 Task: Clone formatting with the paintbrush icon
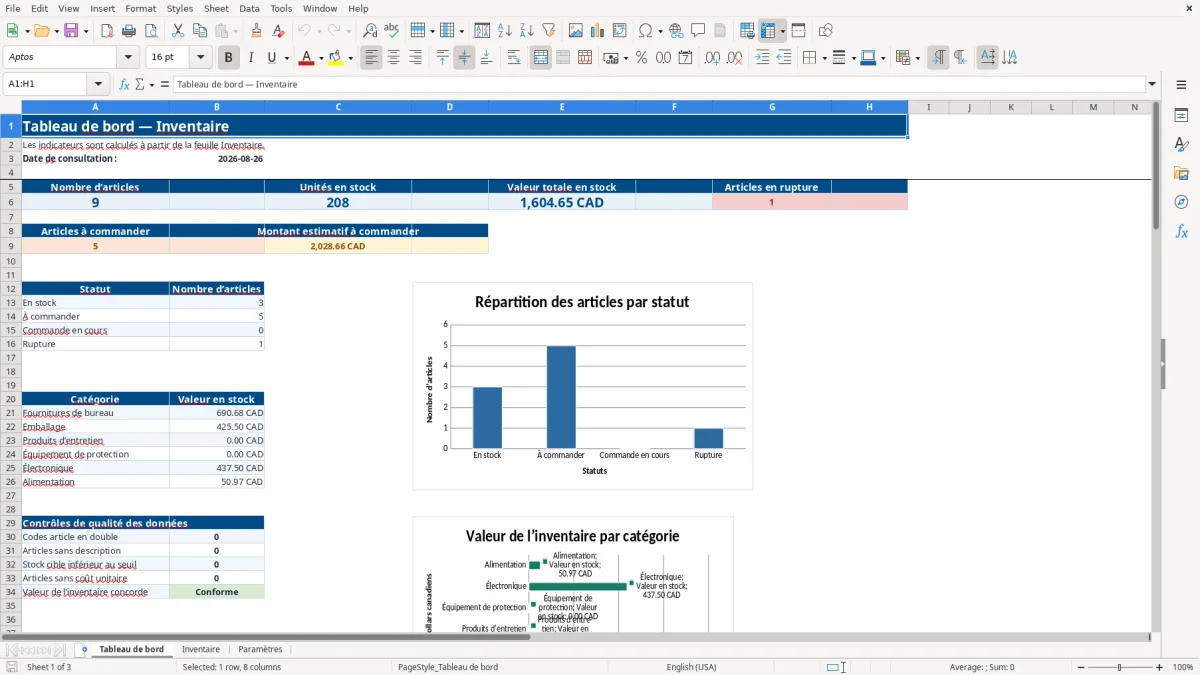[256, 31]
